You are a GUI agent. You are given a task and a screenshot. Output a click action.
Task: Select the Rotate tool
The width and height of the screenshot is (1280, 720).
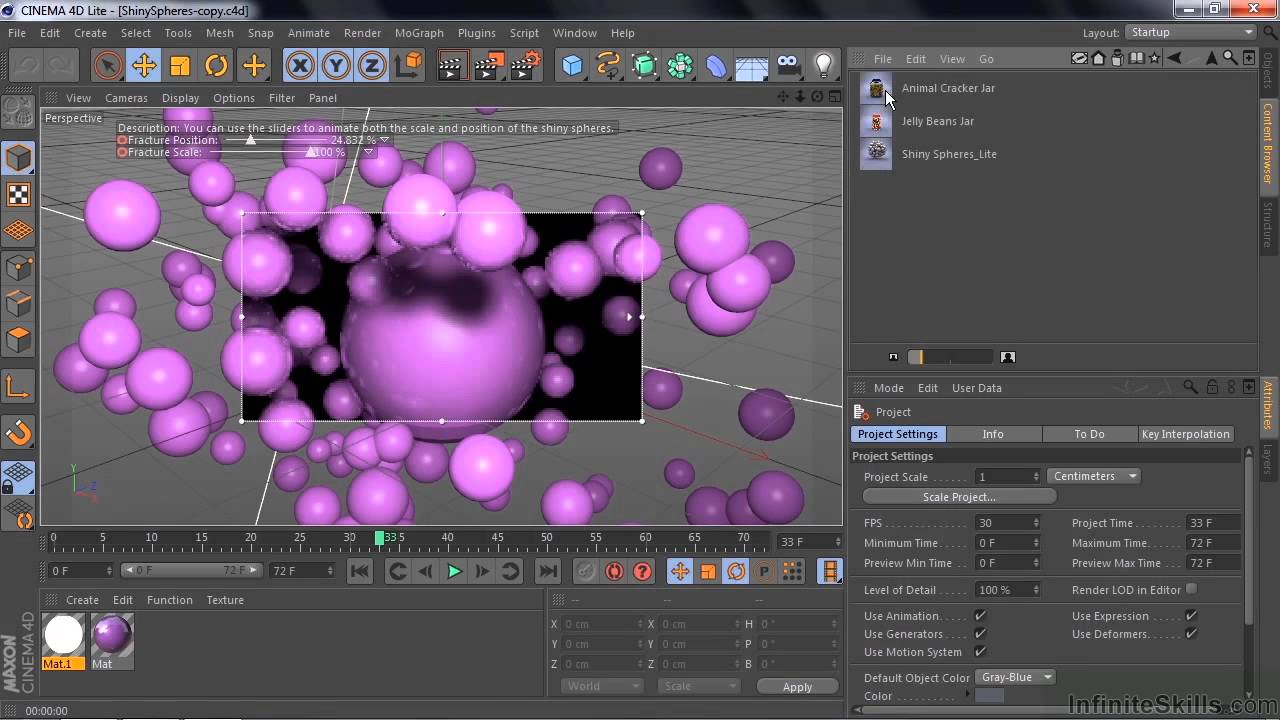click(x=217, y=67)
